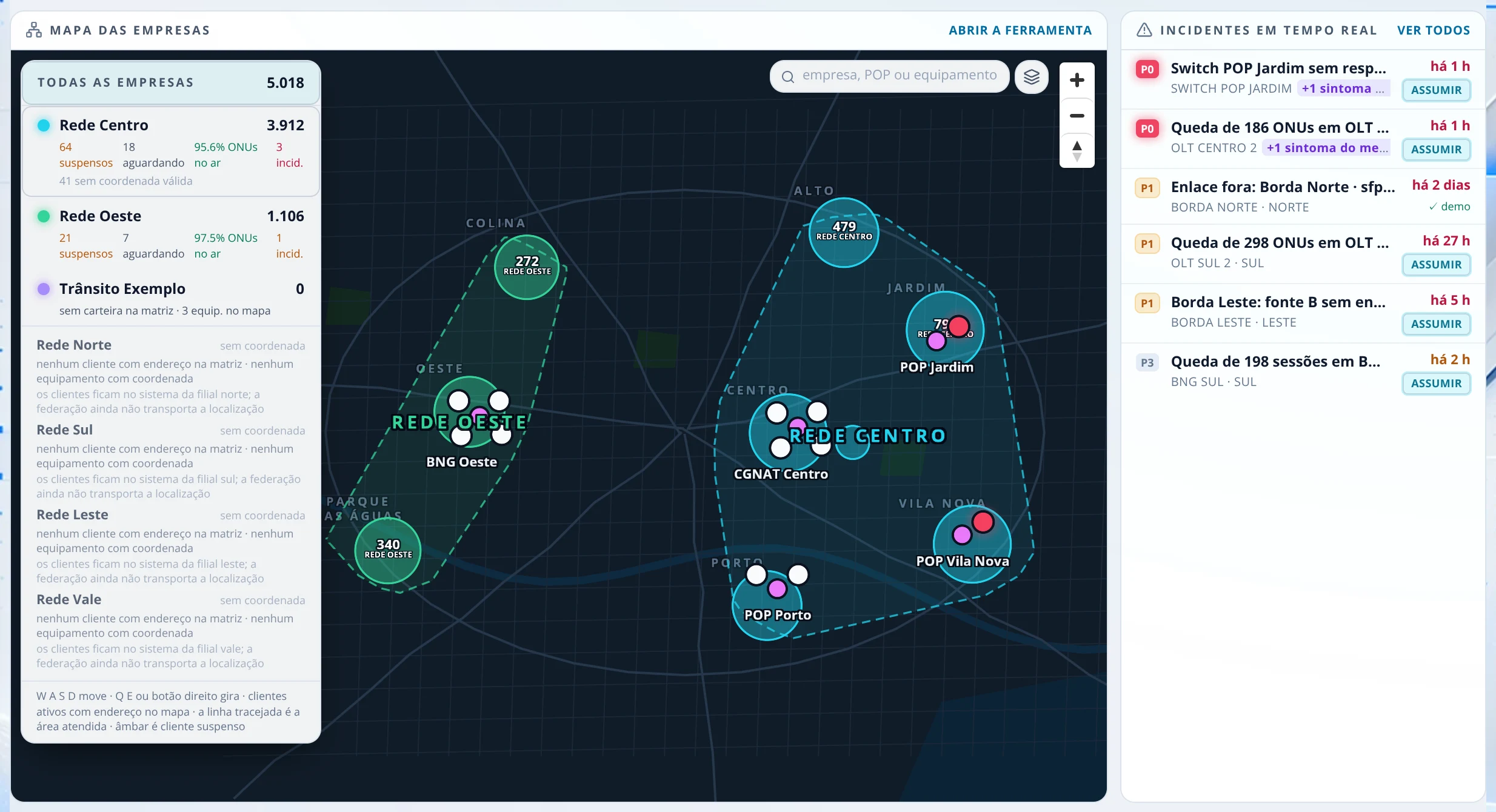Click the map layers icon button
This screenshot has height=812, width=1496.
[x=1031, y=77]
